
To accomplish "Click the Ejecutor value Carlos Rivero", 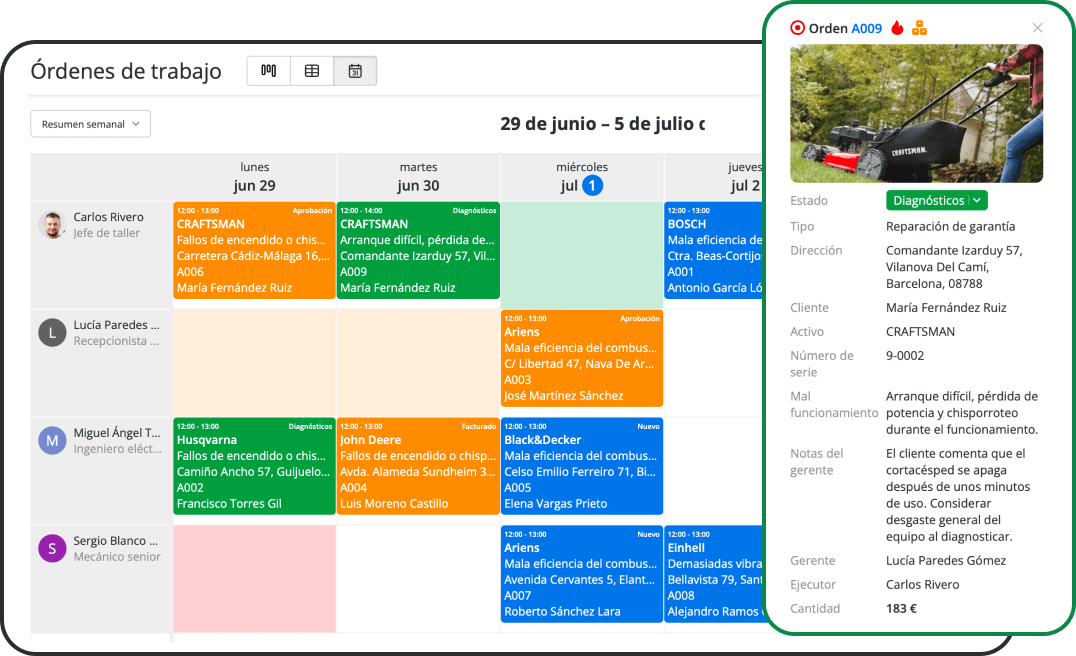I will (922, 585).
